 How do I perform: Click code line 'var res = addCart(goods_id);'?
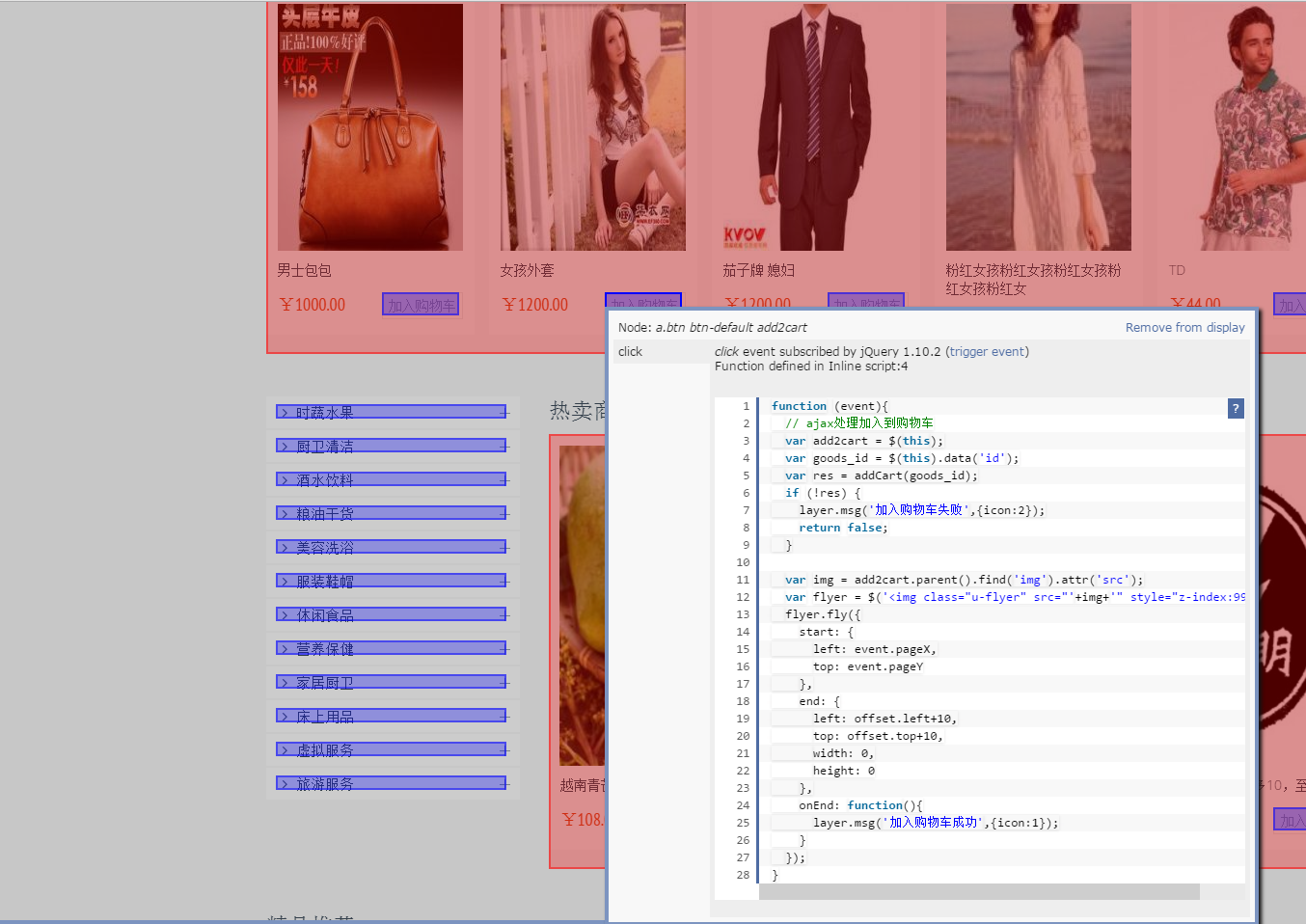point(882,476)
